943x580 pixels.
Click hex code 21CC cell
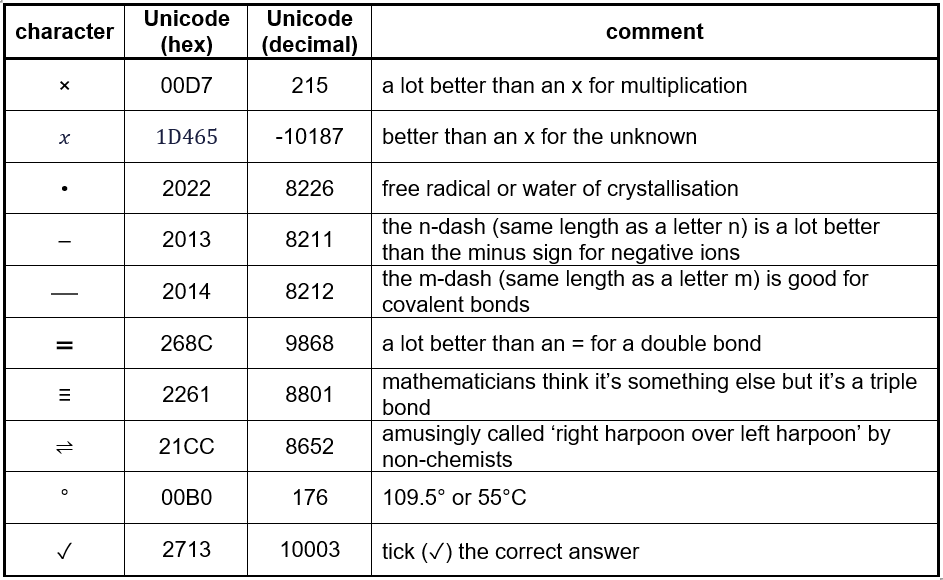(186, 447)
